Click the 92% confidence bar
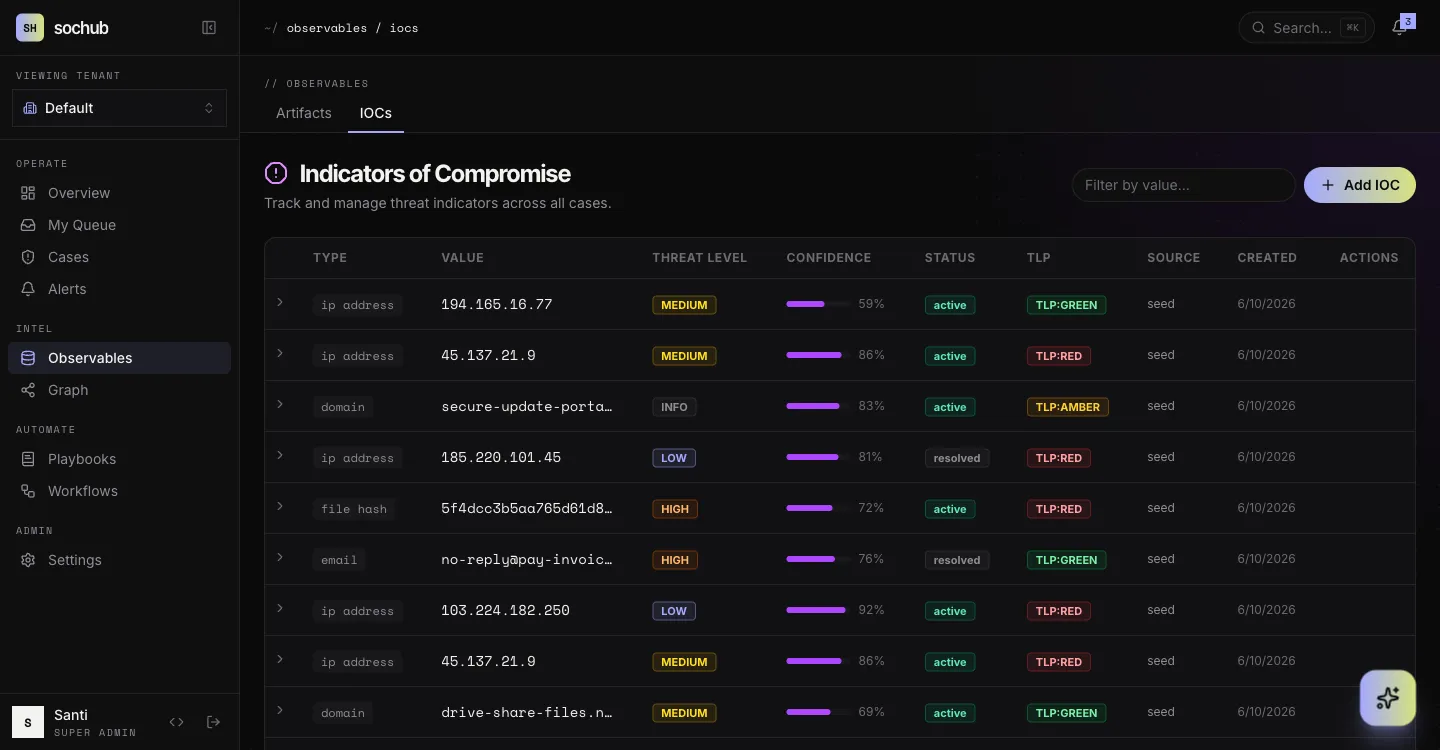The height and width of the screenshot is (750, 1440). (818, 610)
